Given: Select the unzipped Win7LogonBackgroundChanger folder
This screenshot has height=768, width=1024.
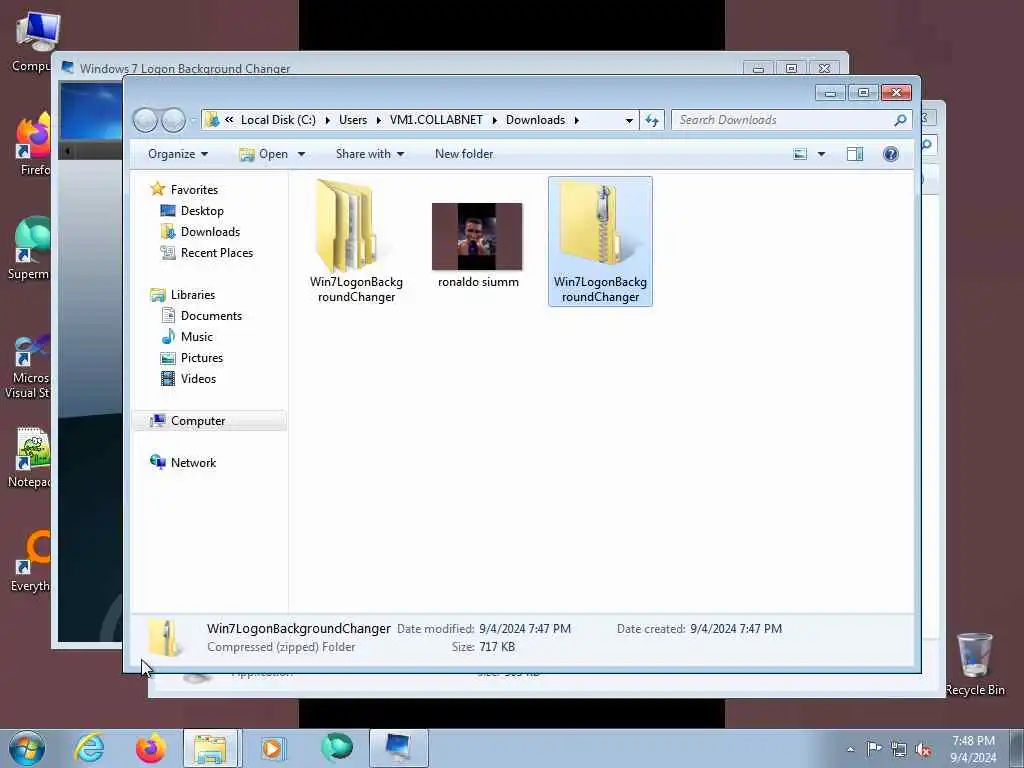Looking at the screenshot, I should point(356,241).
